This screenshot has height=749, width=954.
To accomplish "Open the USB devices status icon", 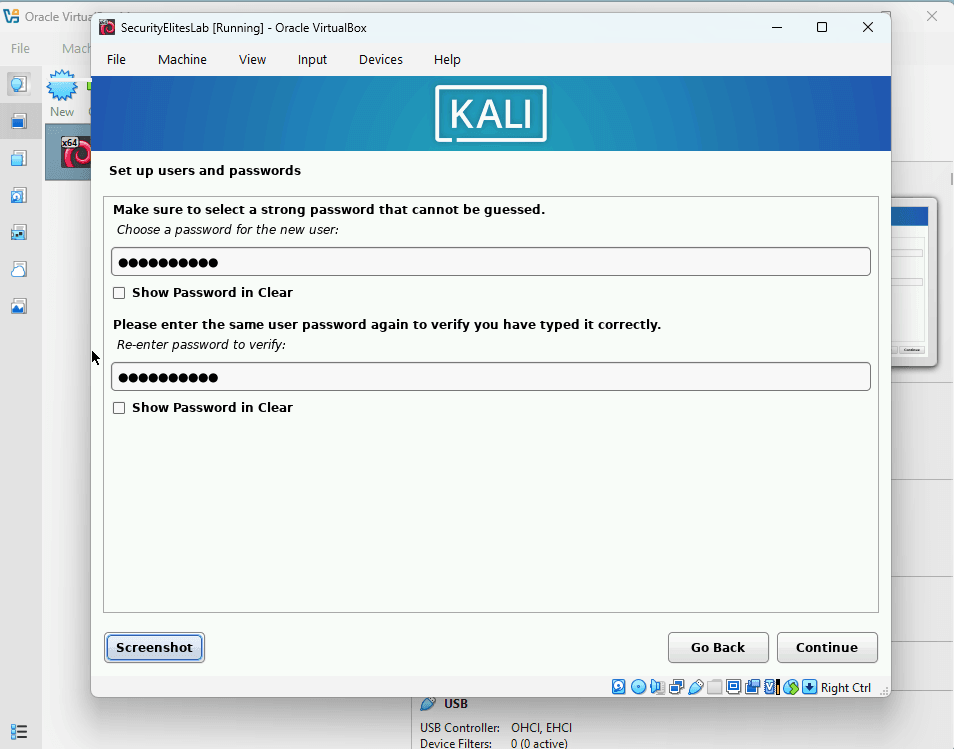I will pos(696,687).
